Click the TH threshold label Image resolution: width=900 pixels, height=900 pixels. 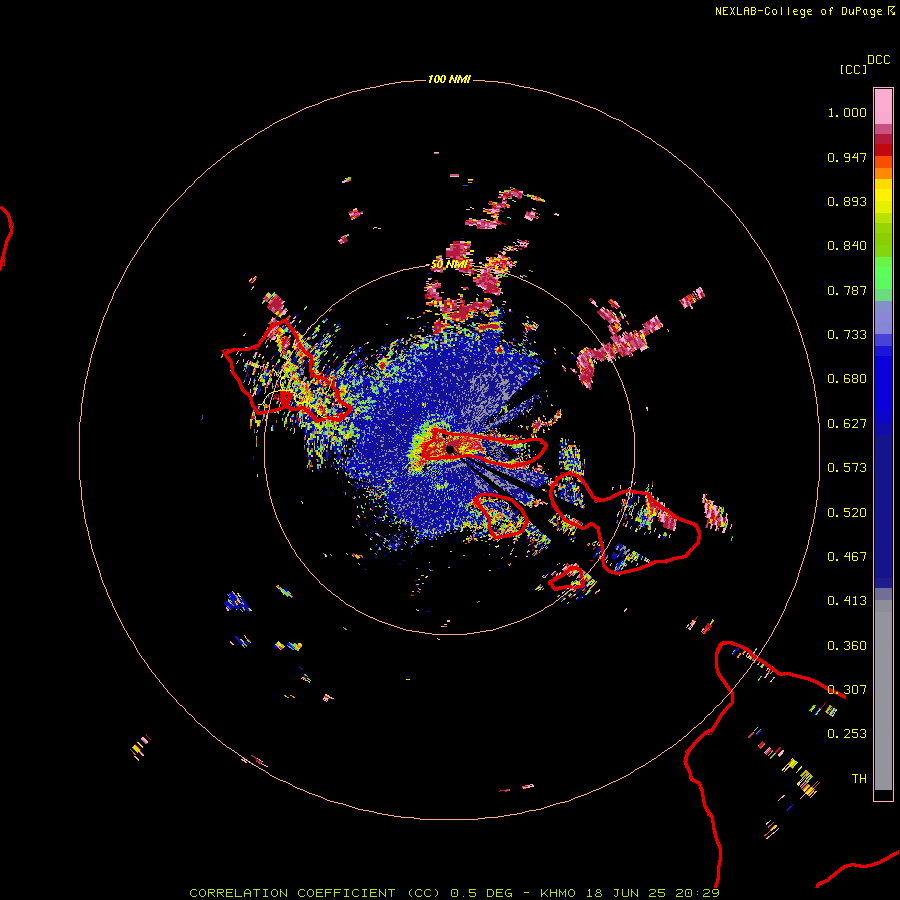click(x=859, y=779)
